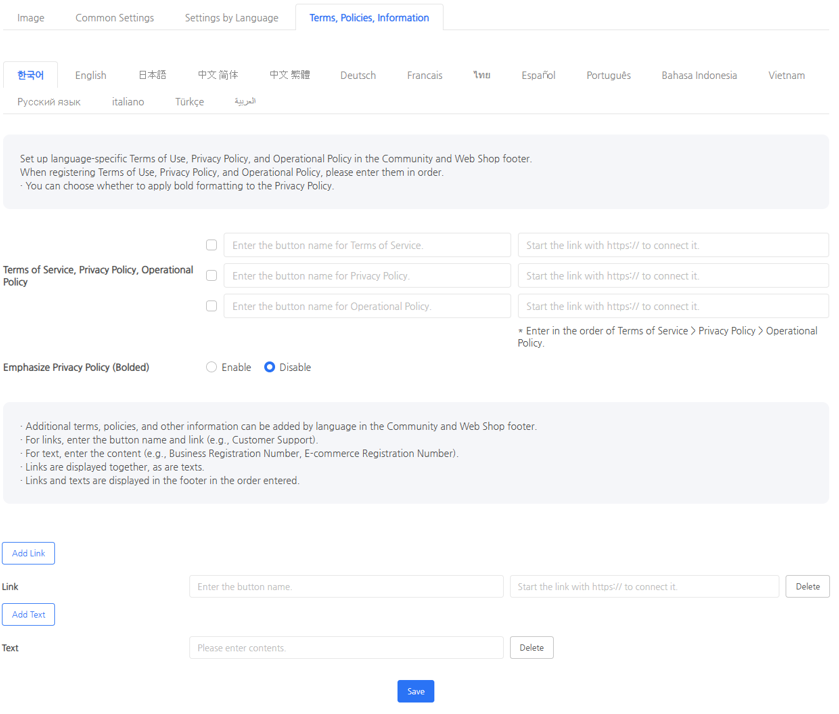Viewport: 839px width, 714px height.
Task: Switch to the Bahasa Indonesia language tab
Action: (699, 75)
